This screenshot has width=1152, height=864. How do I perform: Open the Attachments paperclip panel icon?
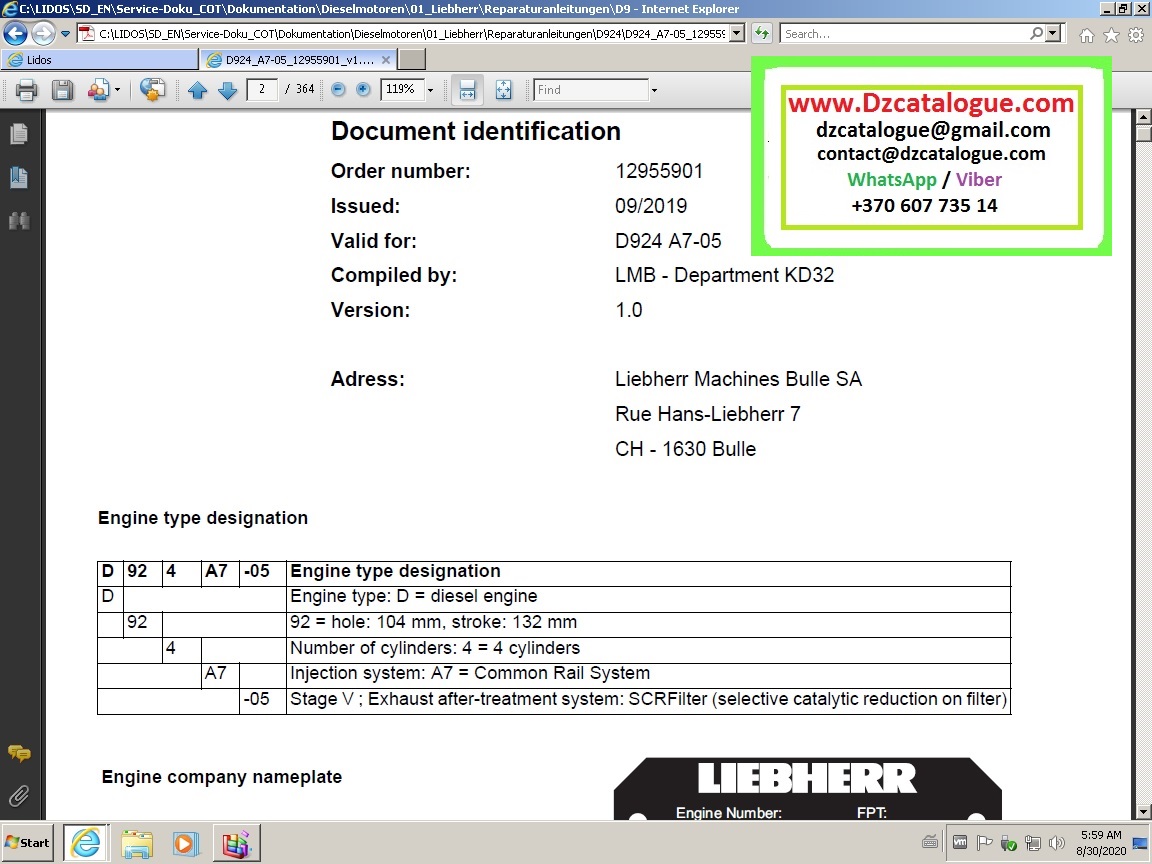(x=19, y=795)
